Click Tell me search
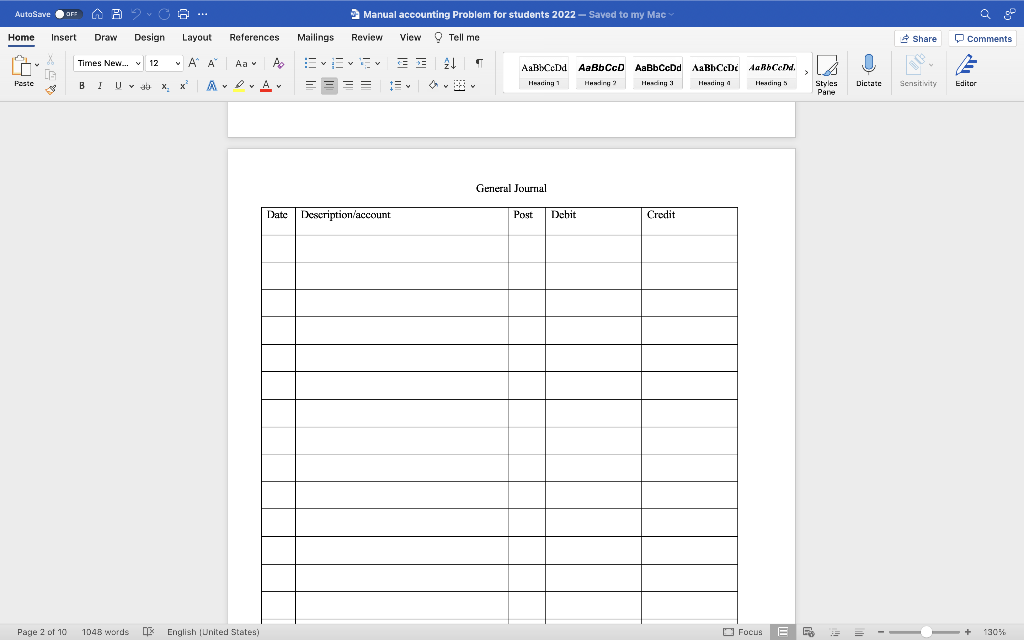This screenshot has height=640, width=1024. tap(457, 38)
